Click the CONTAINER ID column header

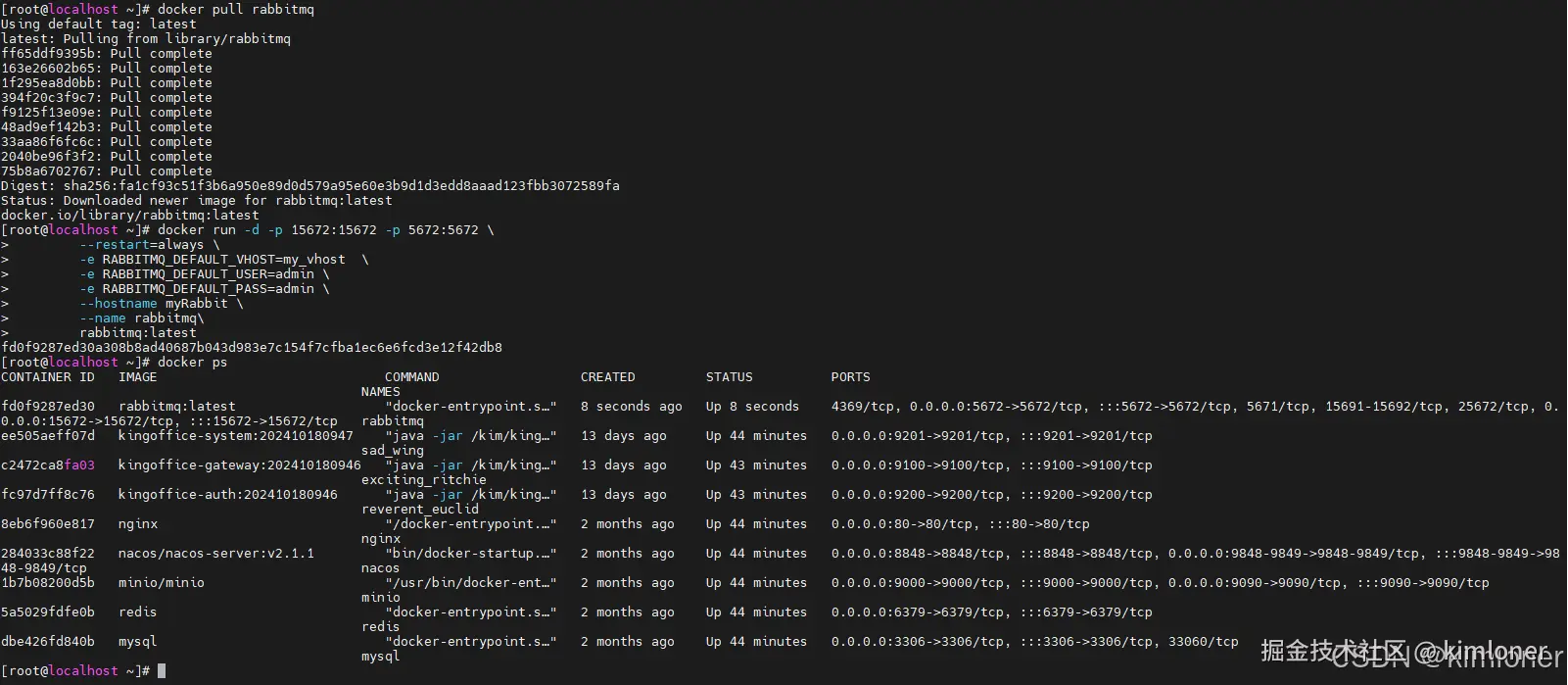(x=48, y=377)
